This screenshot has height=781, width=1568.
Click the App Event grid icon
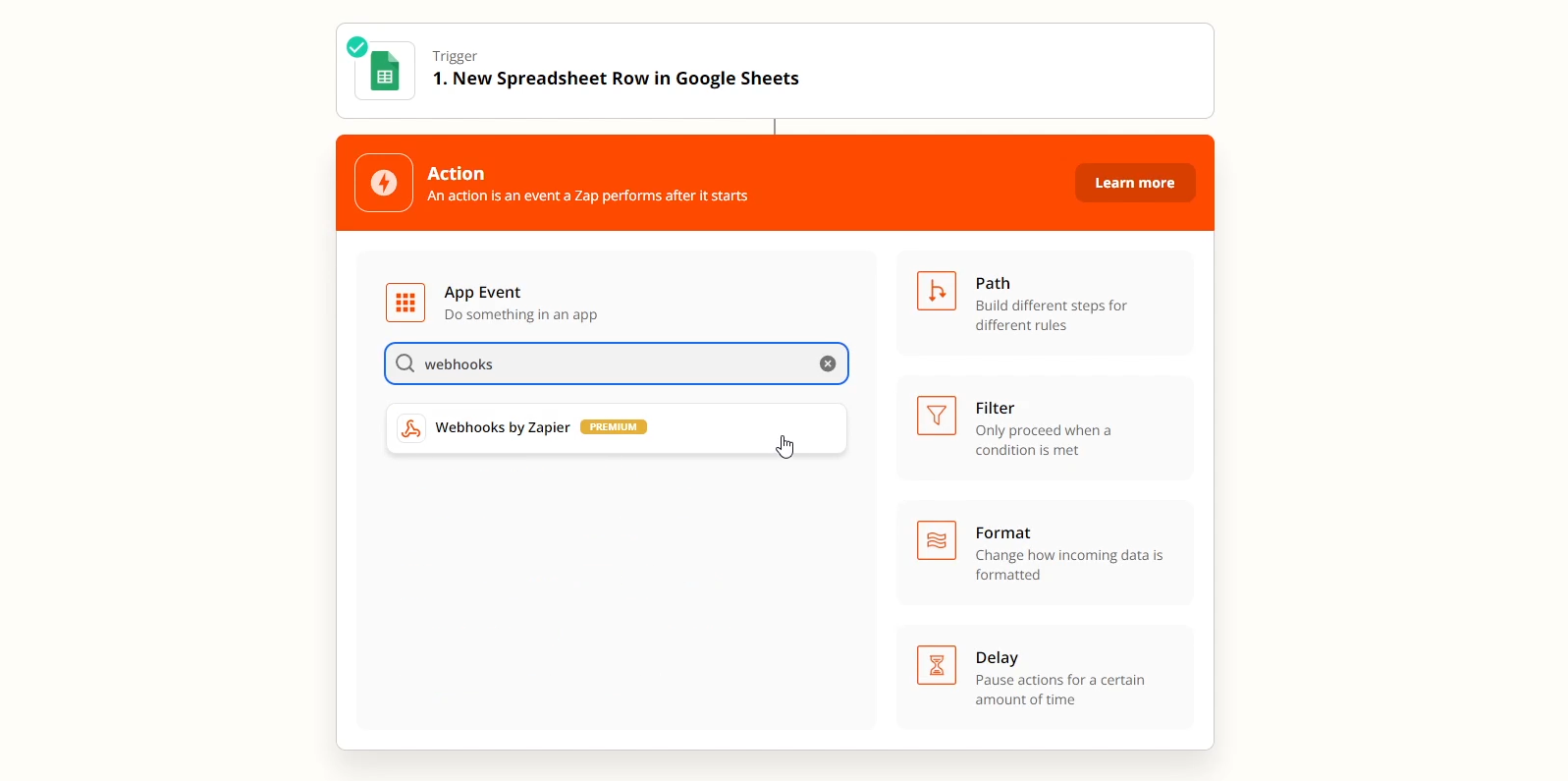(x=406, y=303)
